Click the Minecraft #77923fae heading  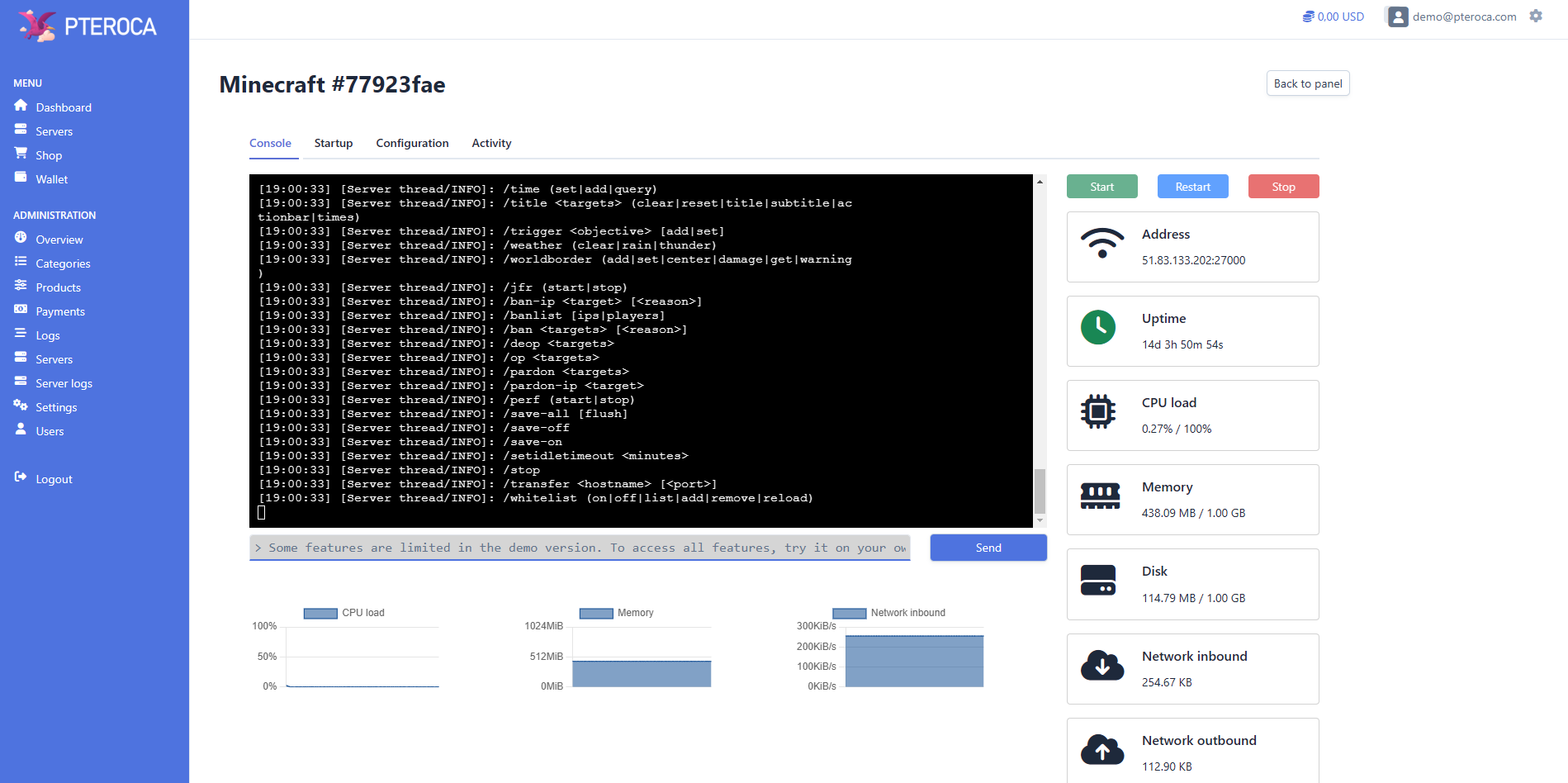(x=332, y=84)
